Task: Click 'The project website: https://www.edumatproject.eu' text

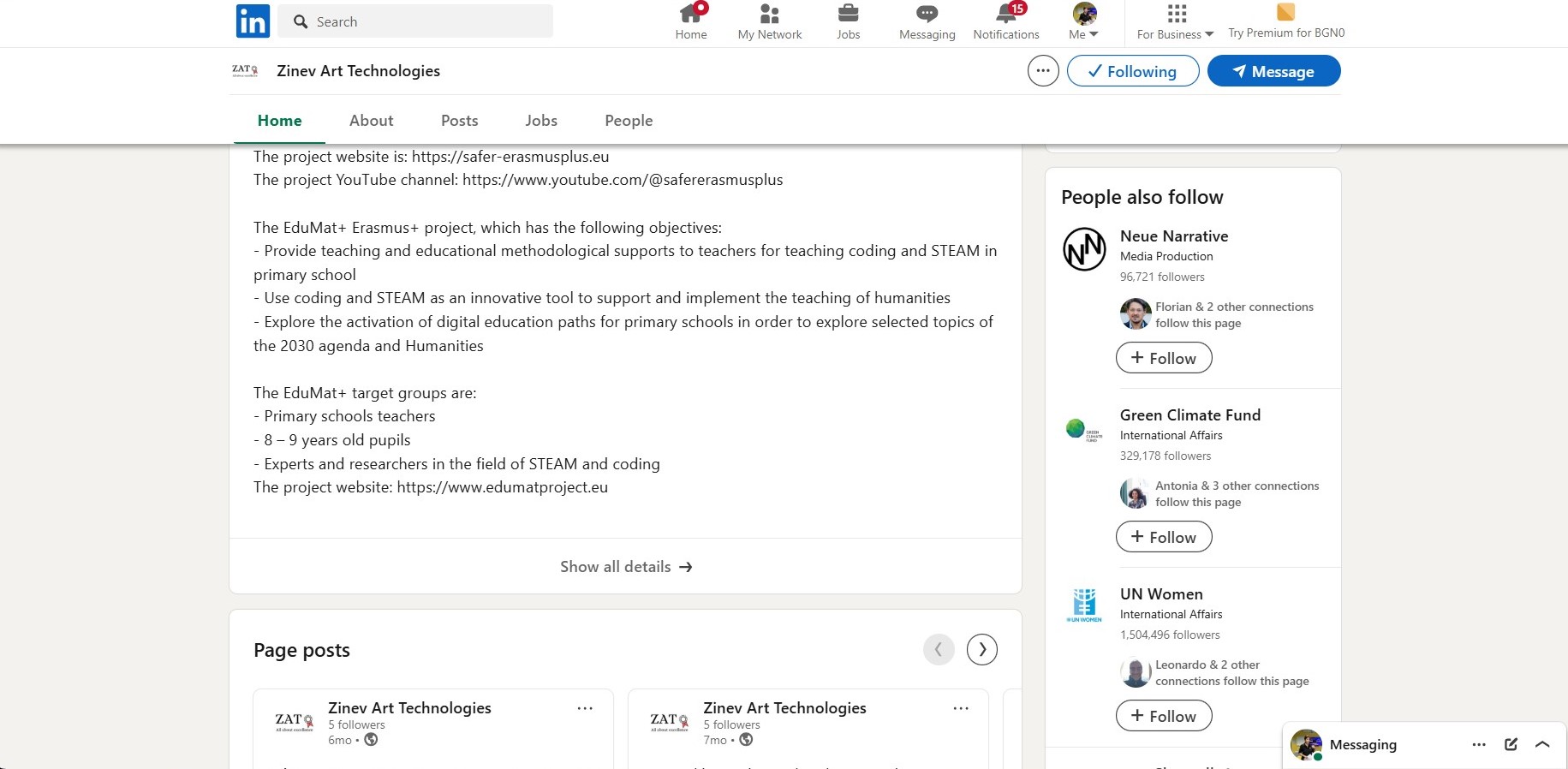Action: click(431, 486)
